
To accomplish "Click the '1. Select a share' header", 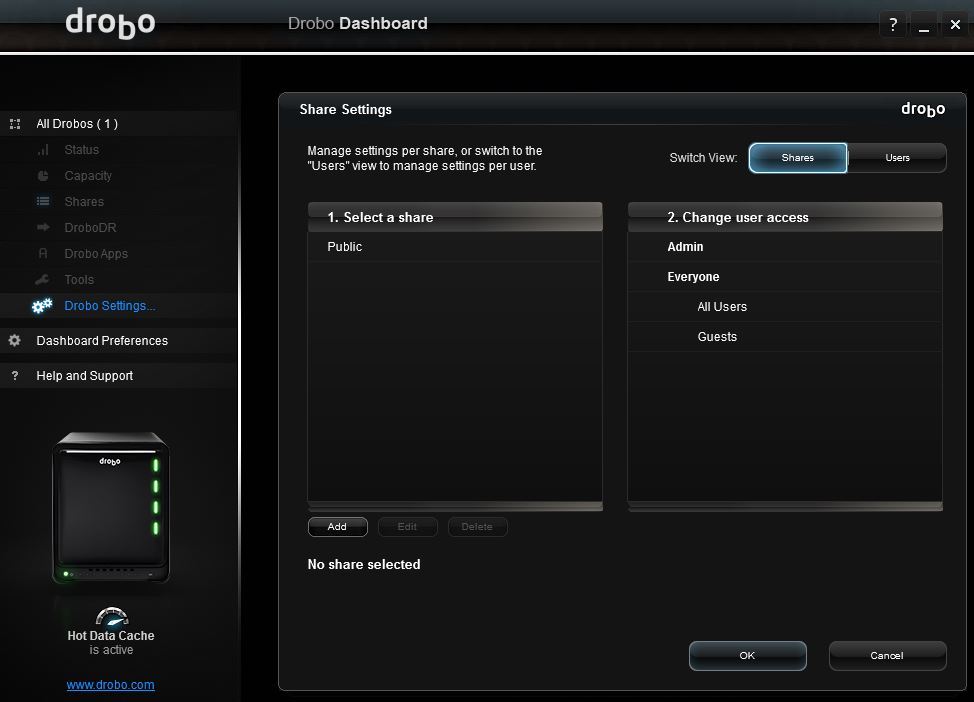I will pyautogui.click(x=455, y=217).
